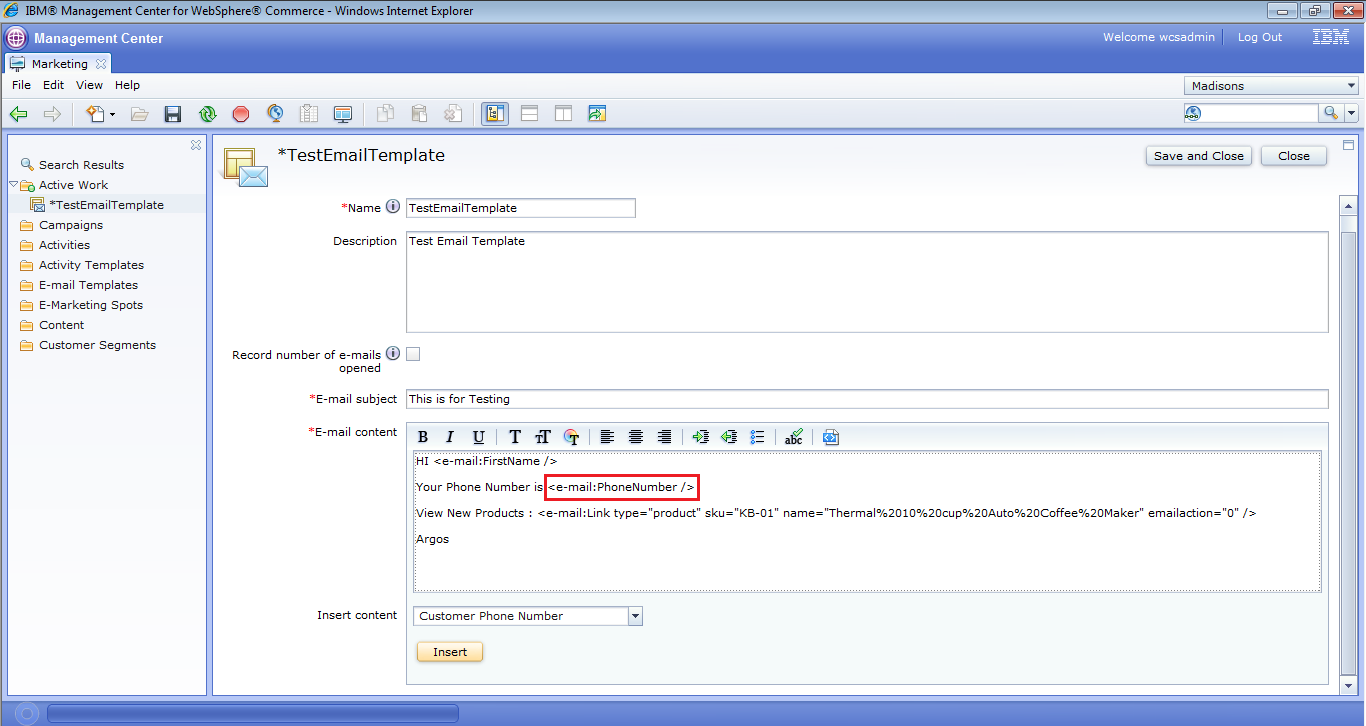Viewport: 1366px width, 726px height.
Task: Click the Close button for the template
Action: 1294,156
